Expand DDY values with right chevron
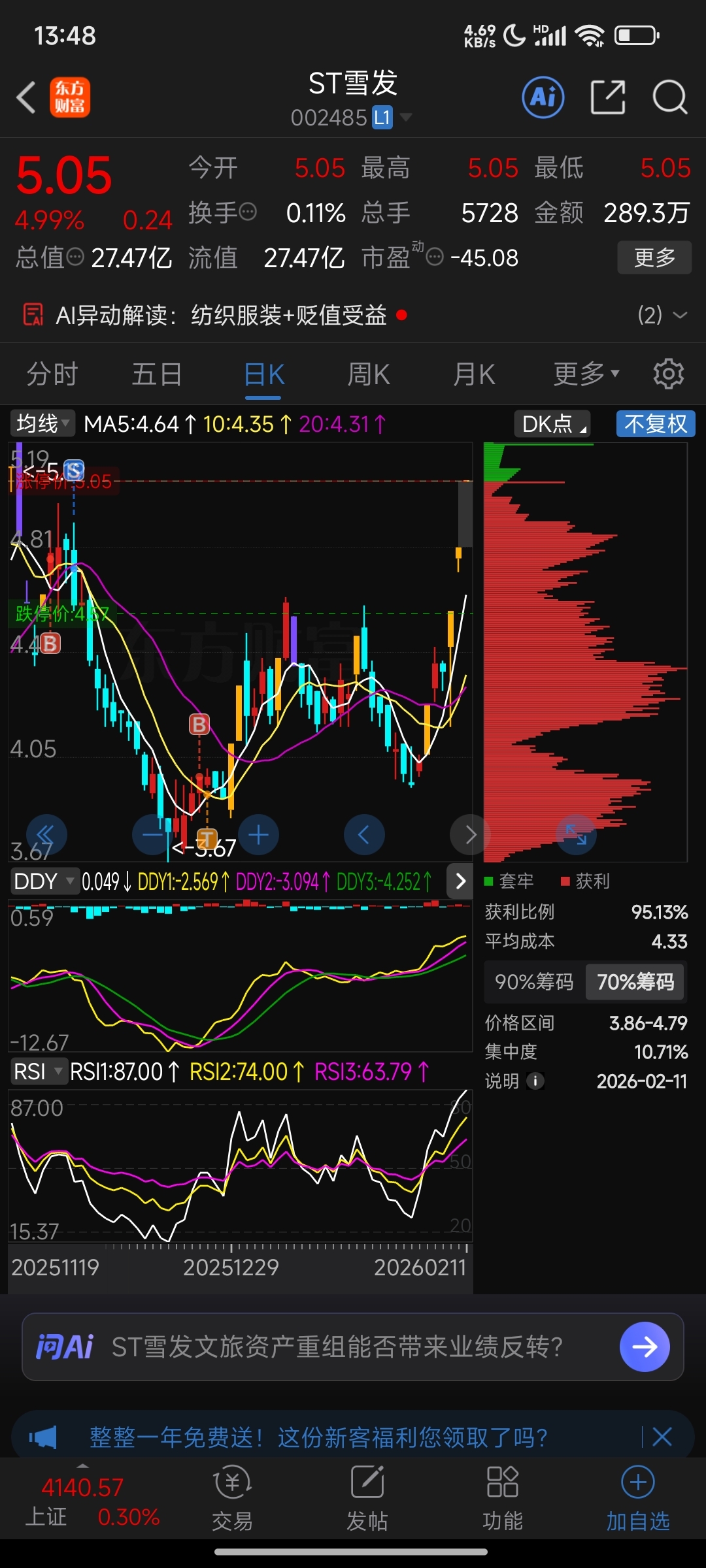 coord(460,881)
